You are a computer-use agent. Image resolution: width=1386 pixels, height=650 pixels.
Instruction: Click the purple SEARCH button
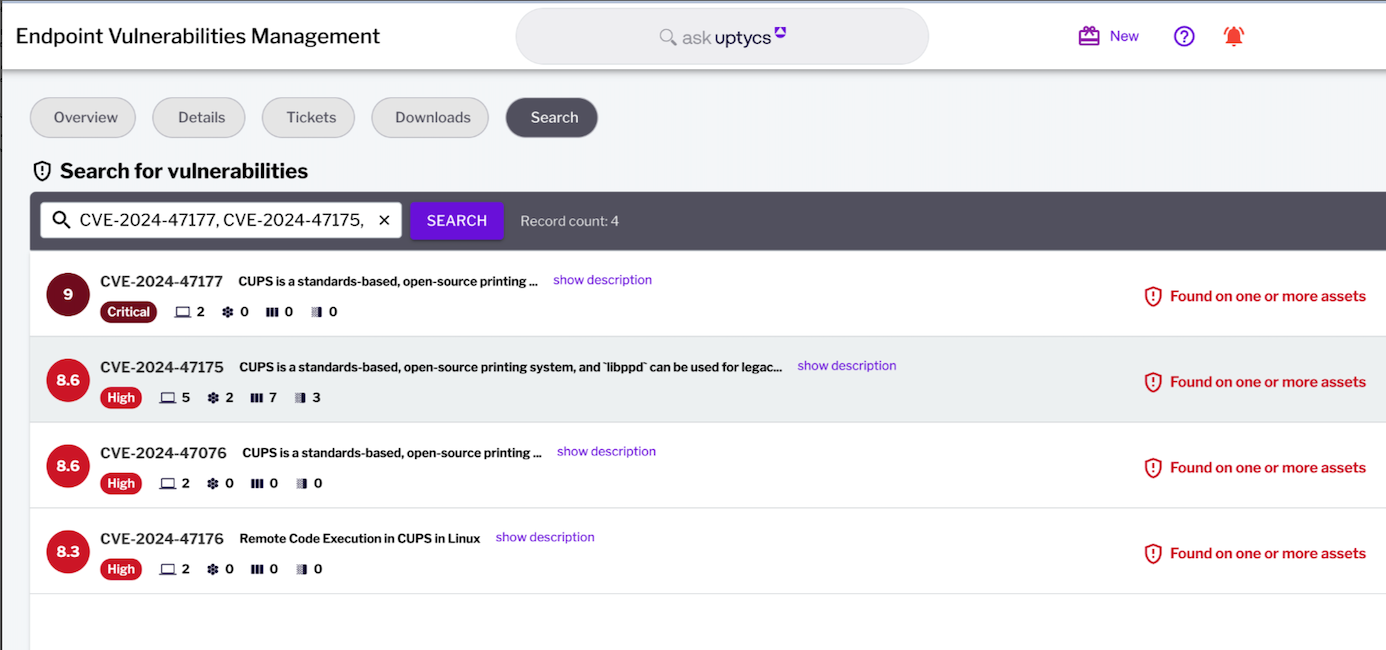pos(457,220)
